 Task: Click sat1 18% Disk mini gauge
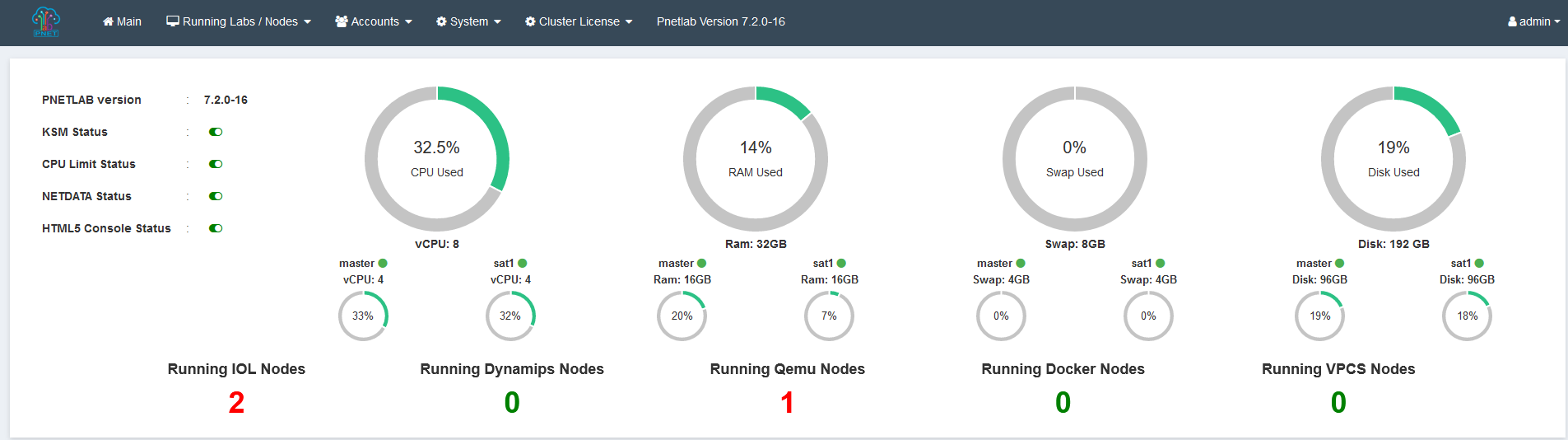point(1468,316)
